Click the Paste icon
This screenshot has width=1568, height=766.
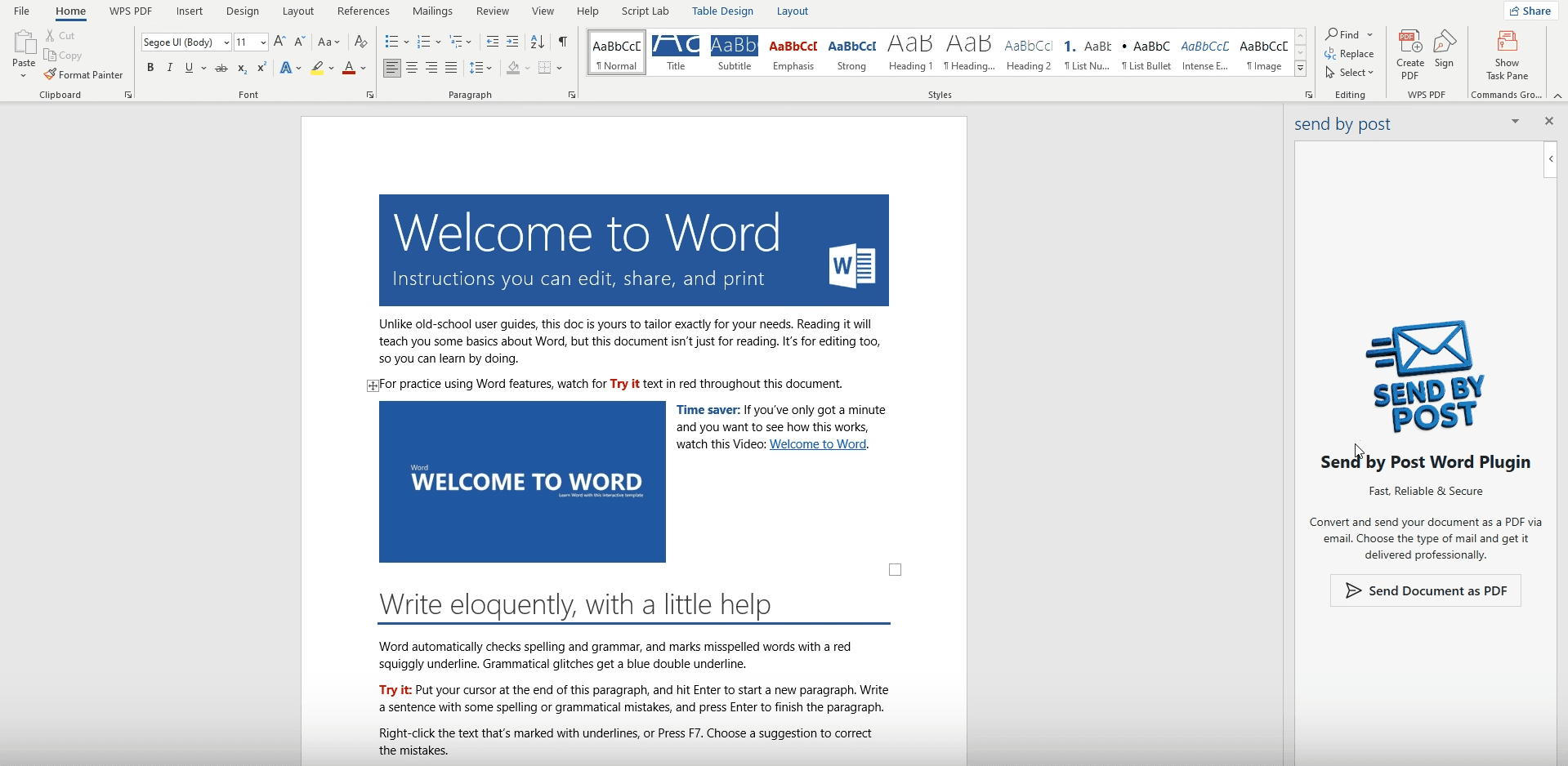[24, 42]
